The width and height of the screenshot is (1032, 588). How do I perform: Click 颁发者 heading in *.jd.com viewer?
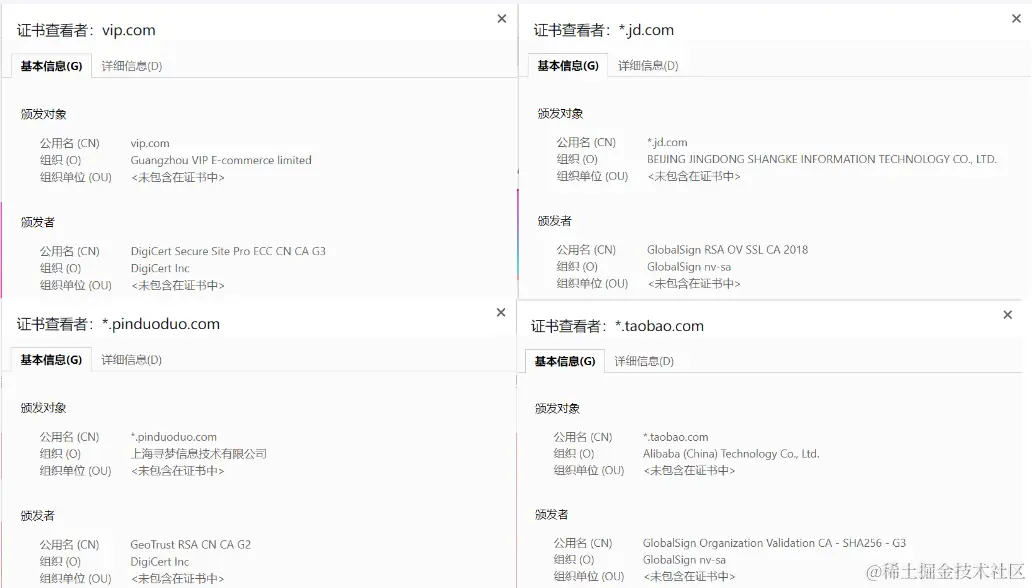pos(554,221)
